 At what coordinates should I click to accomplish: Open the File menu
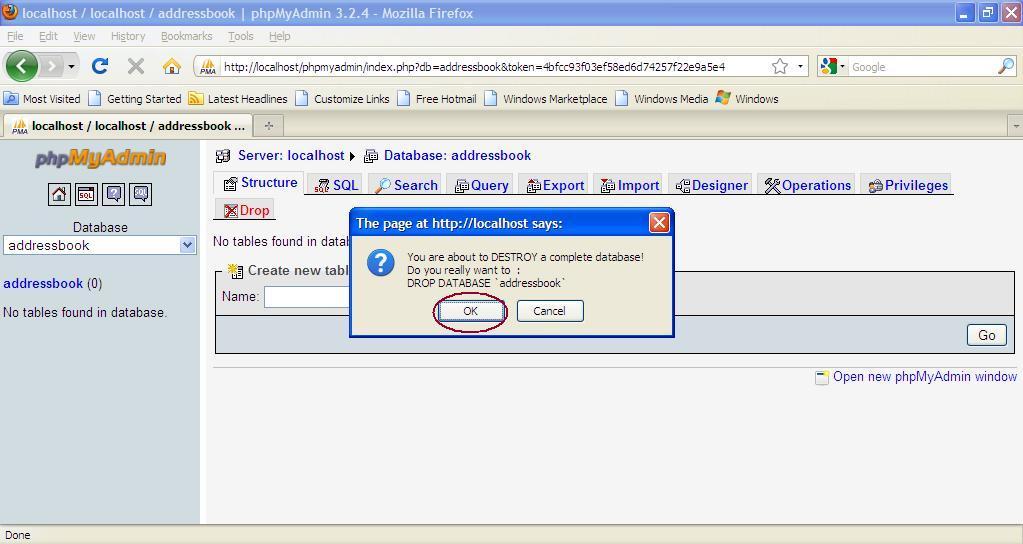pyautogui.click(x=15, y=37)
